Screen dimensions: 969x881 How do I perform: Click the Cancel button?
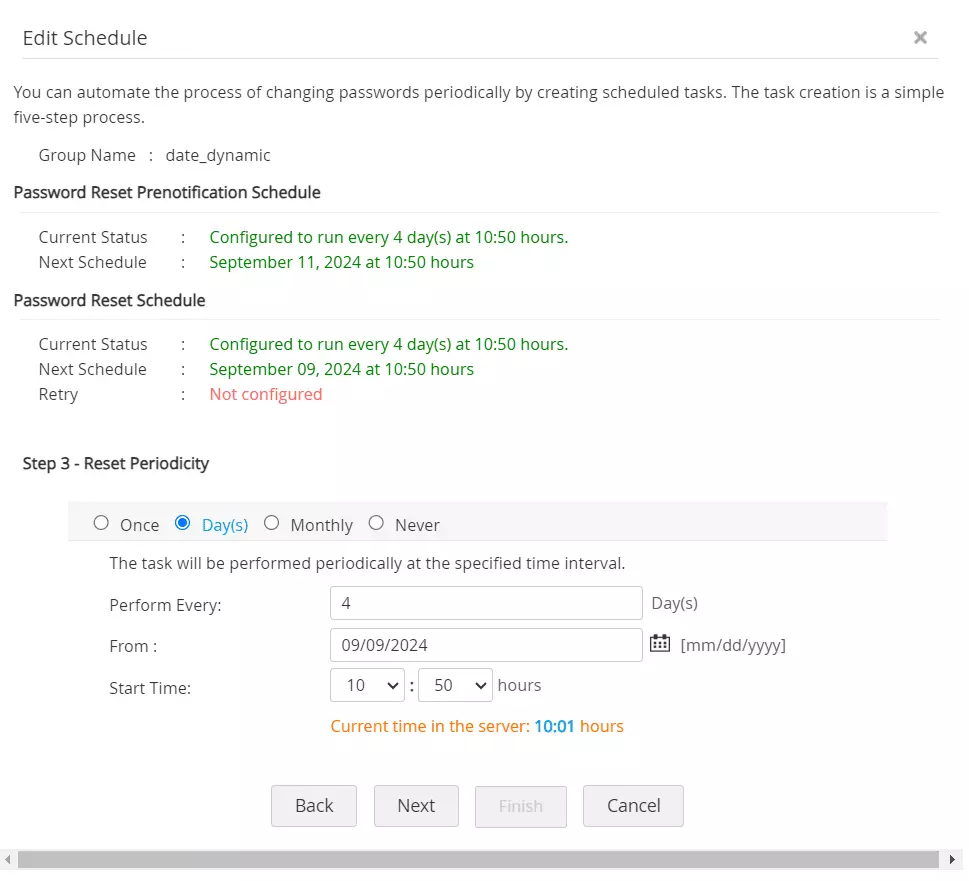(x=632, y=805)
